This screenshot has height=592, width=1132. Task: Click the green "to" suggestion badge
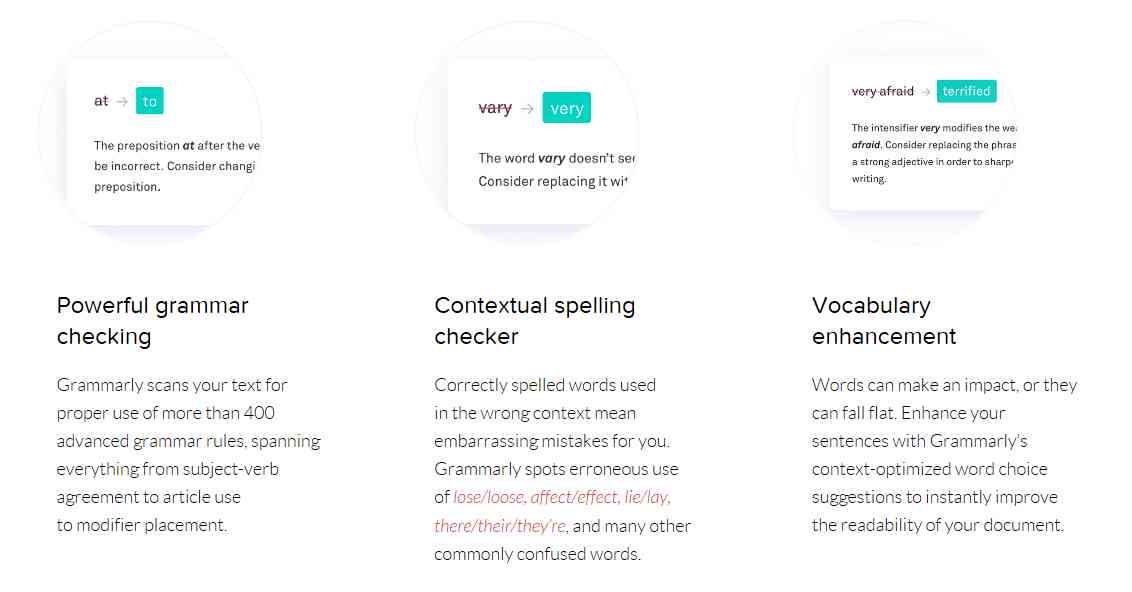(x=149, y=101)
